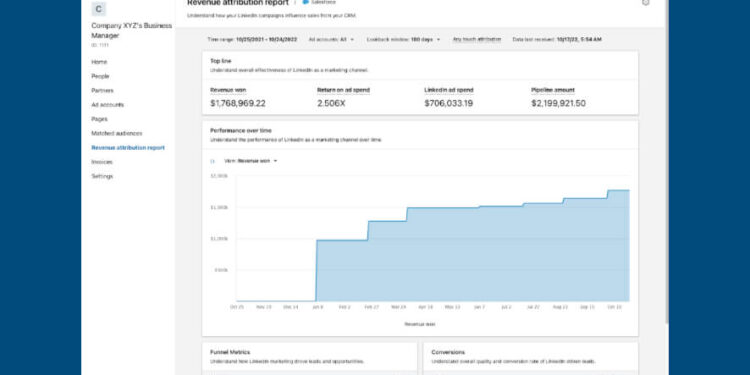Open People in the sidebar
750x375 pixels.
(x=100, y=76)
